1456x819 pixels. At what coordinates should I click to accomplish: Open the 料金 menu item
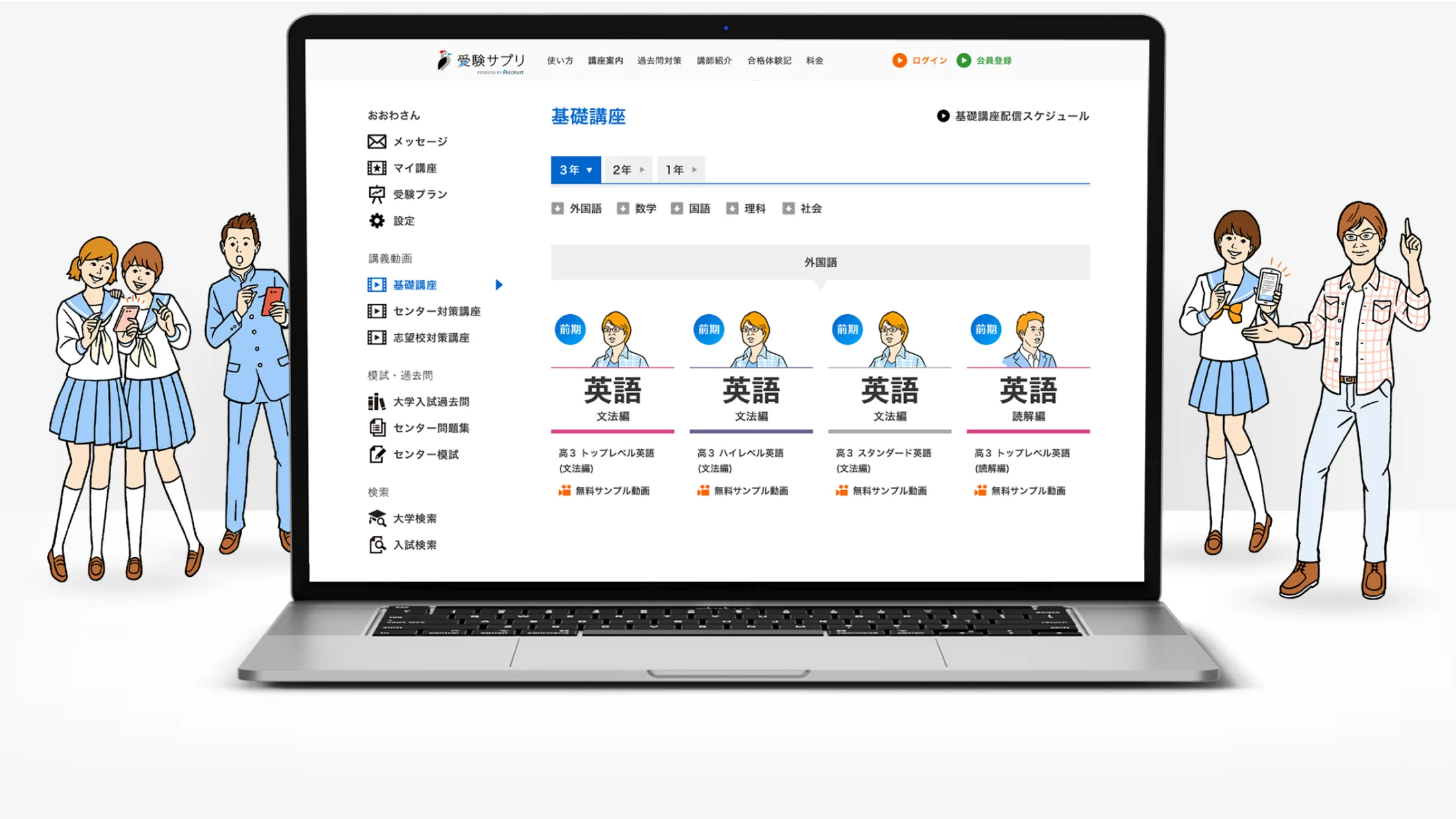click(814, 60)
